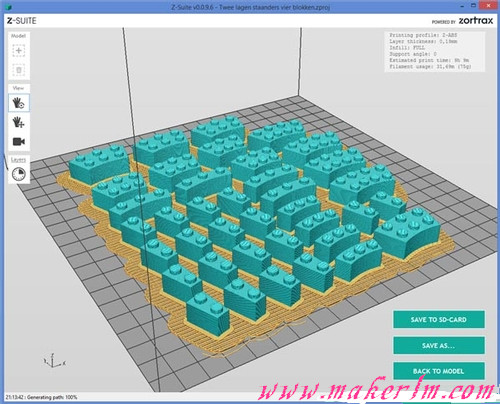Click the Estimated print time line
Image resolution: width=500 pixels, height=404 pixels.
[x=429, y=60]
